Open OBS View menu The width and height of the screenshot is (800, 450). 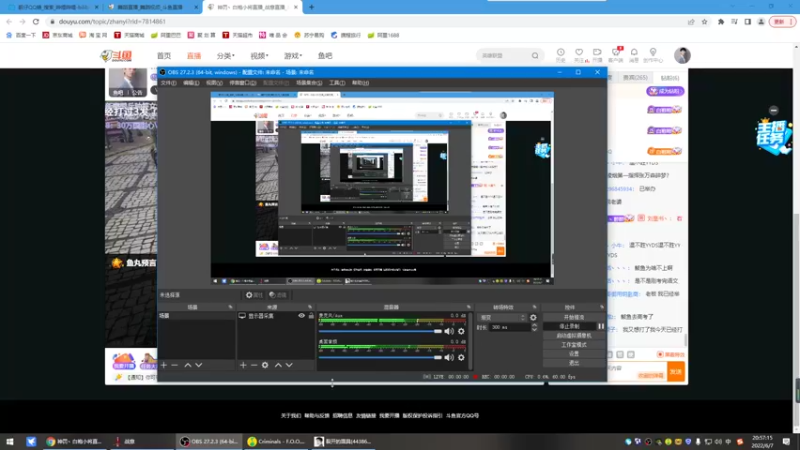(x=214, y=83)
